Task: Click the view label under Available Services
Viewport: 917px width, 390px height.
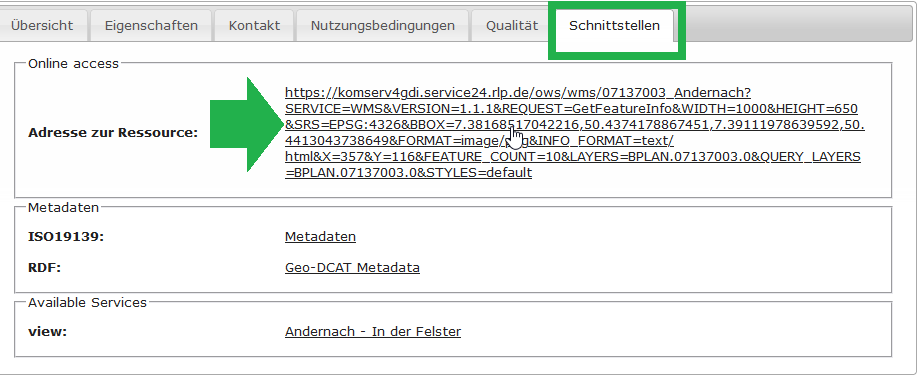Action: [47, 332]
